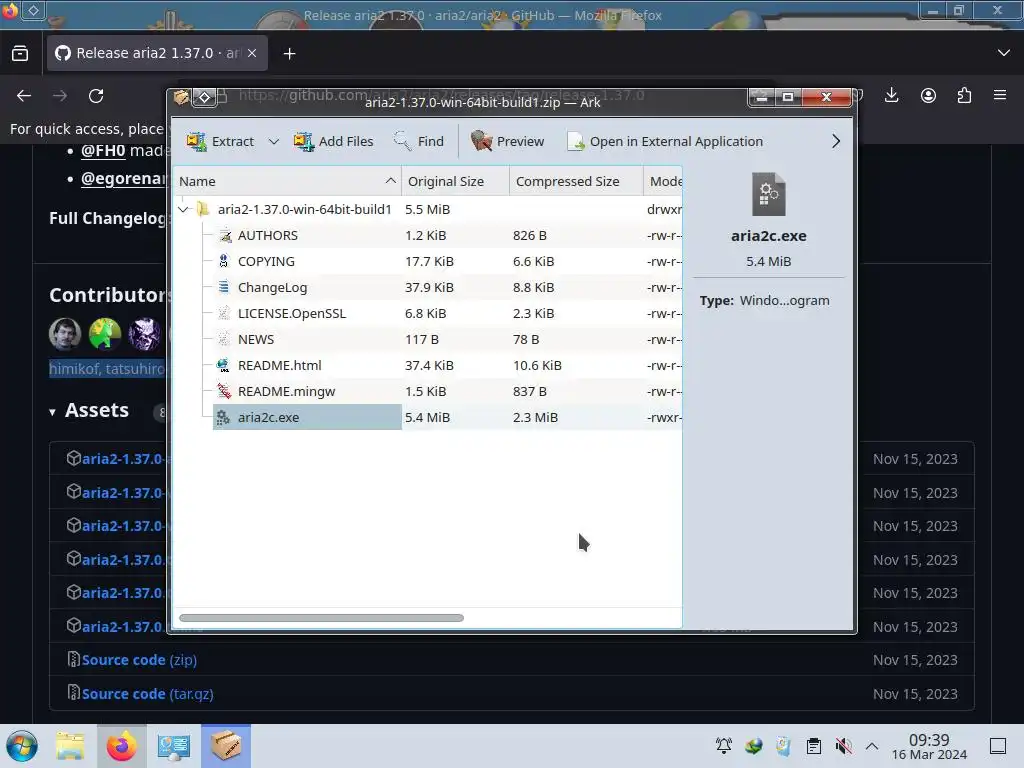This screenshot has height=768, width=1024.
Task: Download Source code (tar.gz) link
Action: (148, 694)
